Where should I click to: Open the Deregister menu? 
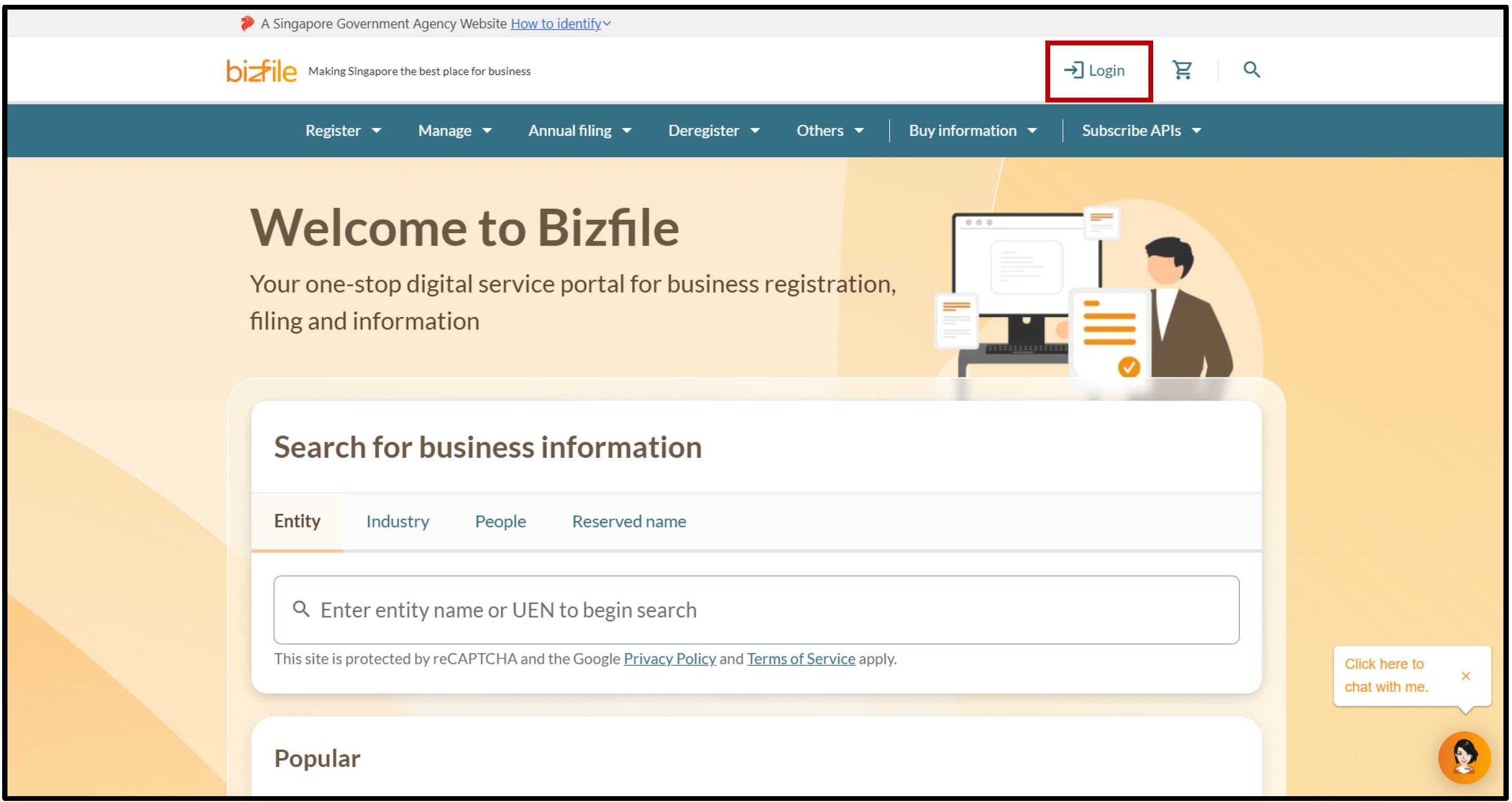pos(713,130)
